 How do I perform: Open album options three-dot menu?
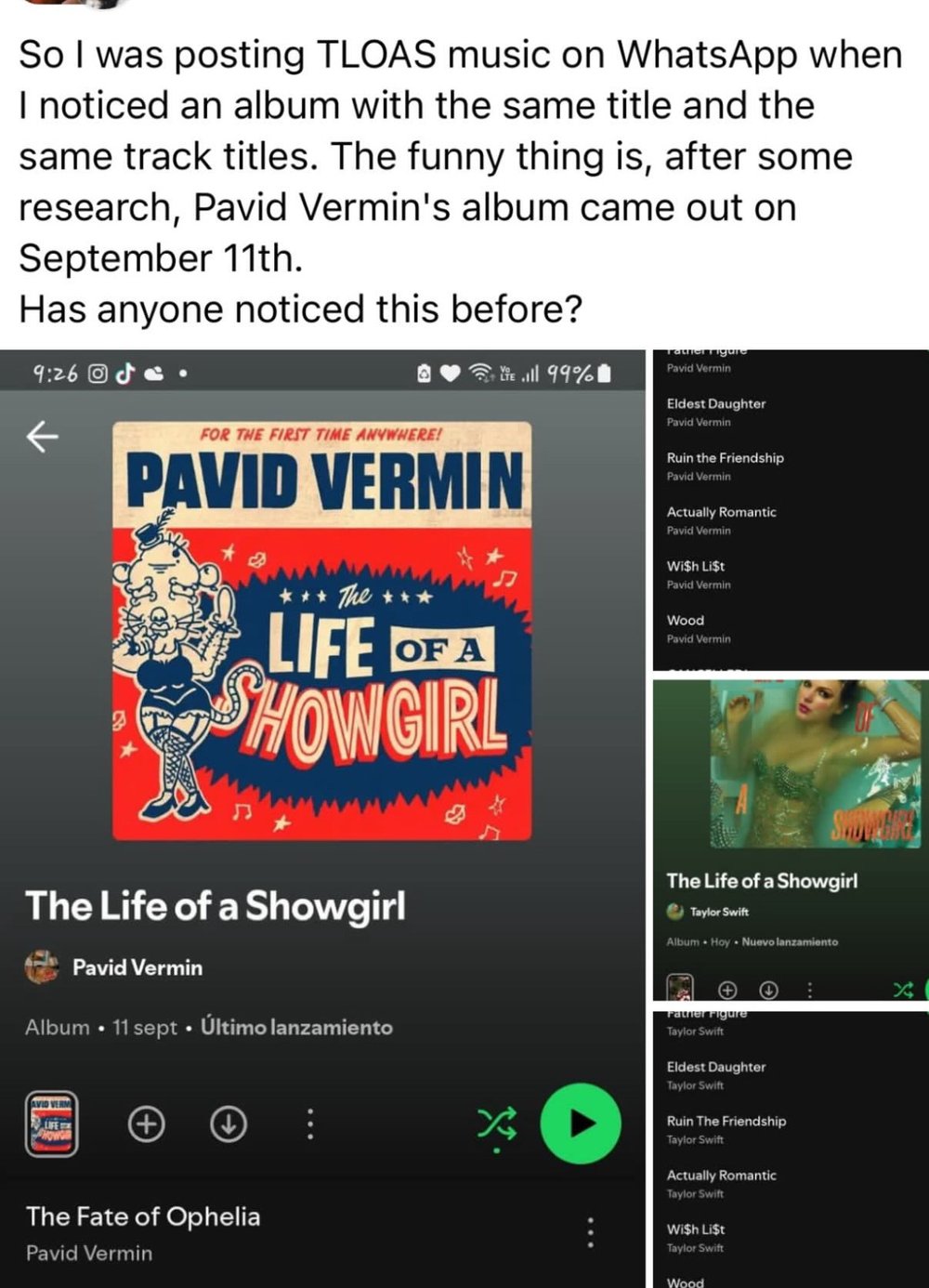[310, 1124]
